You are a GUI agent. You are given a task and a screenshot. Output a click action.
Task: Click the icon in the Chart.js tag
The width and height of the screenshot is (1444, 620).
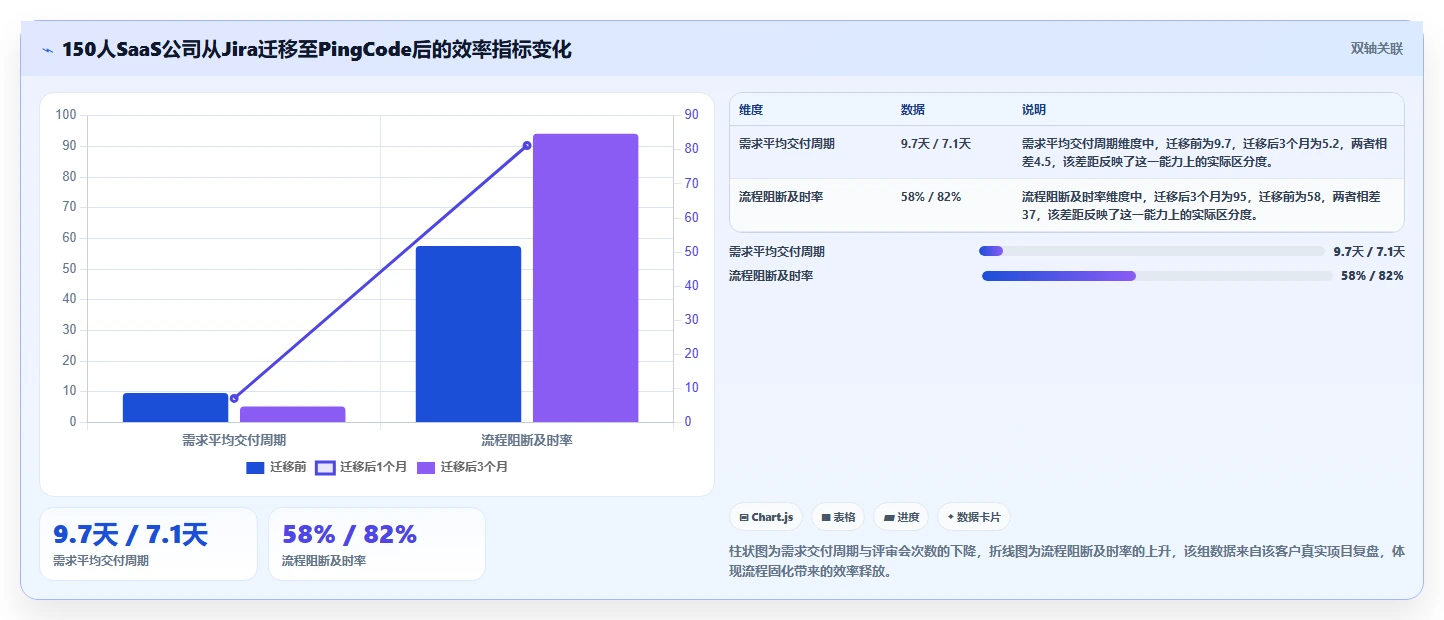pyautogui.click(x=744, y=517)
